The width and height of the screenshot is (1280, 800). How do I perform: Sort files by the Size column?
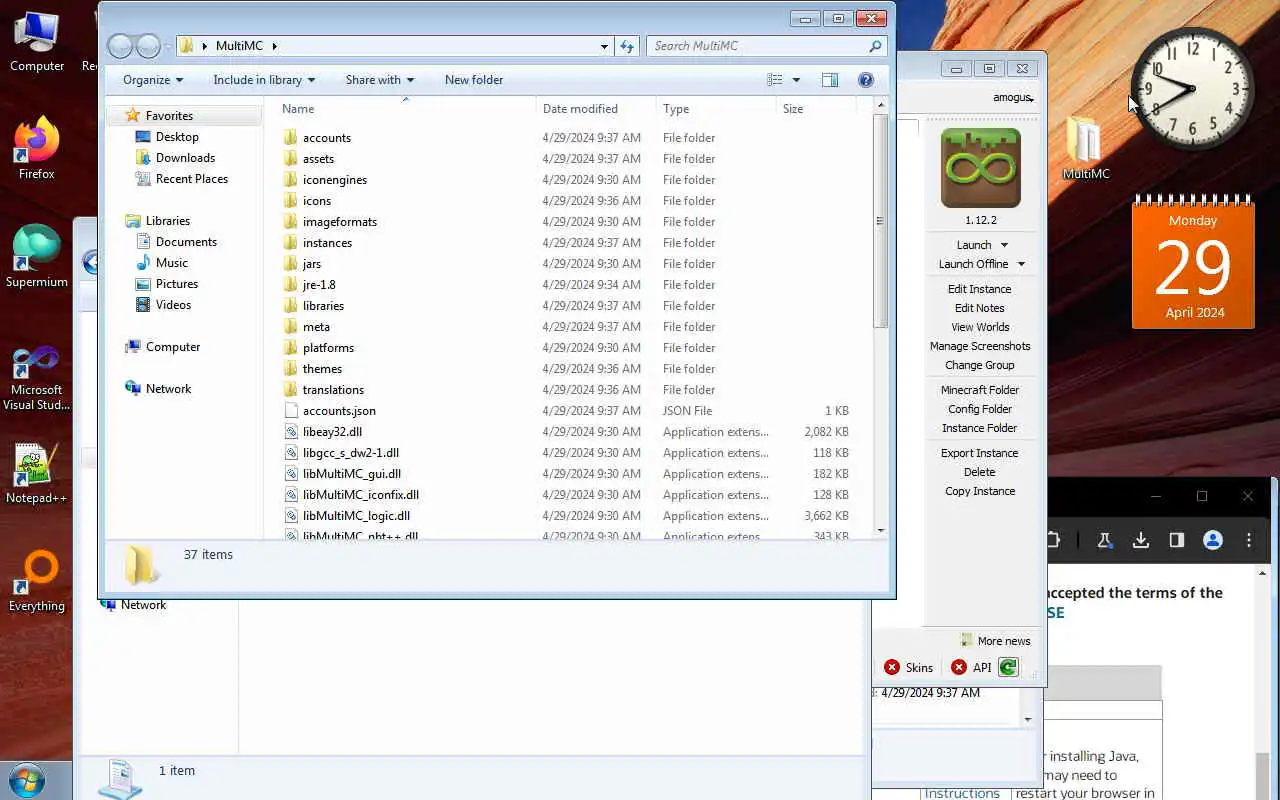click(815, 109)
